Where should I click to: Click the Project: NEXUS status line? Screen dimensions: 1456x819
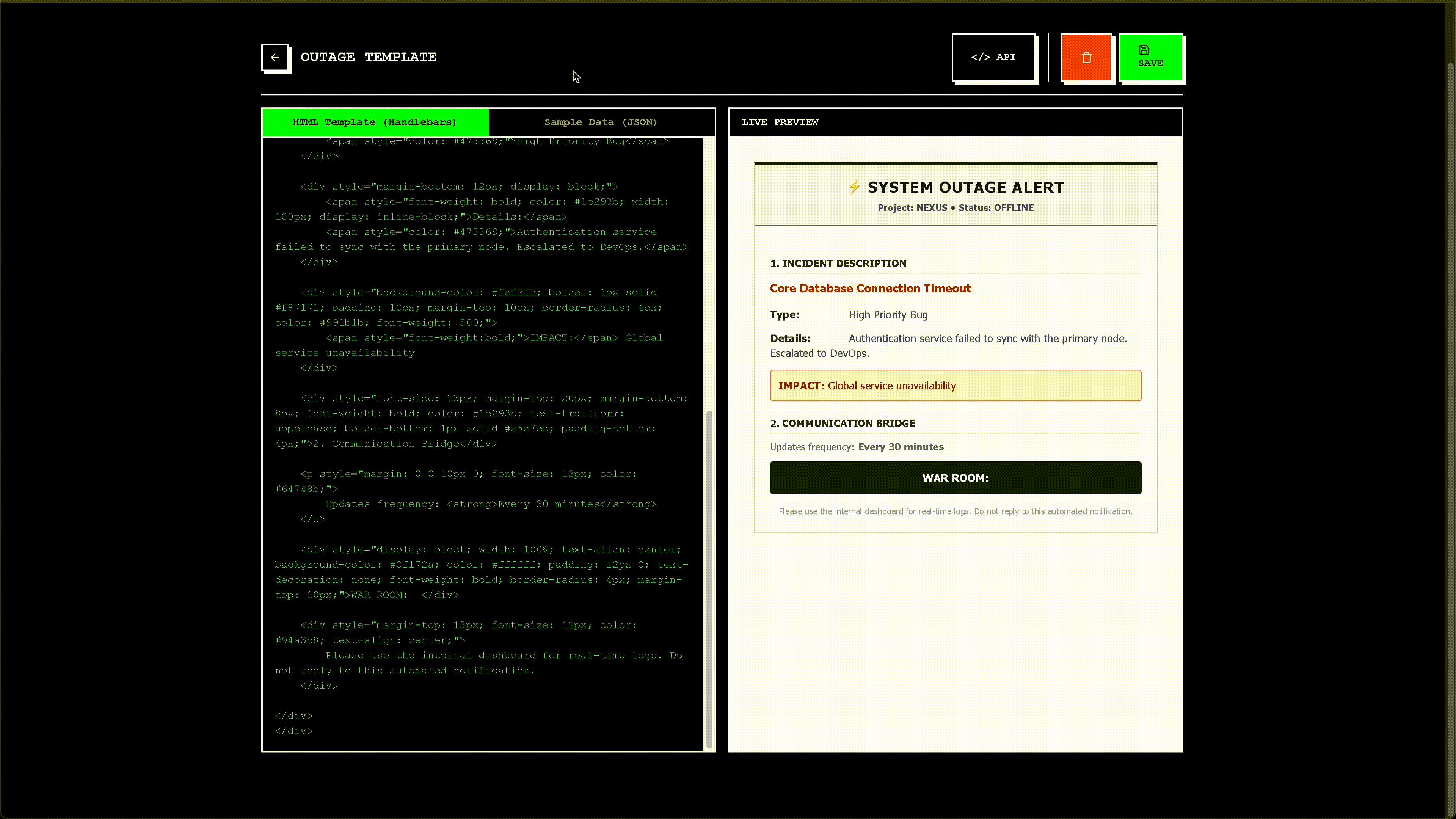pos(955,207)
